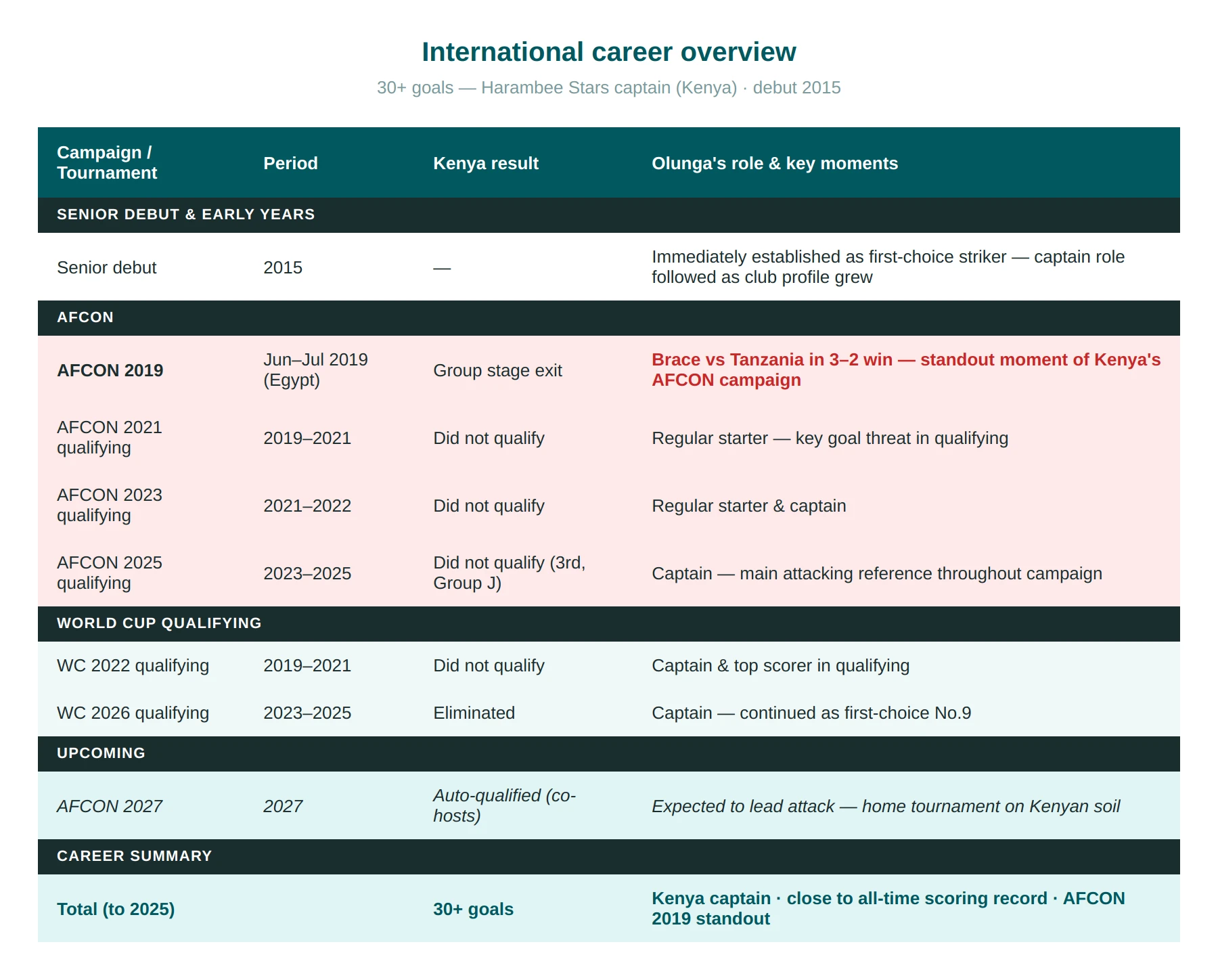Click the WC 2026 qualifying Eliminated result
1218x980 pixels.
474,713
